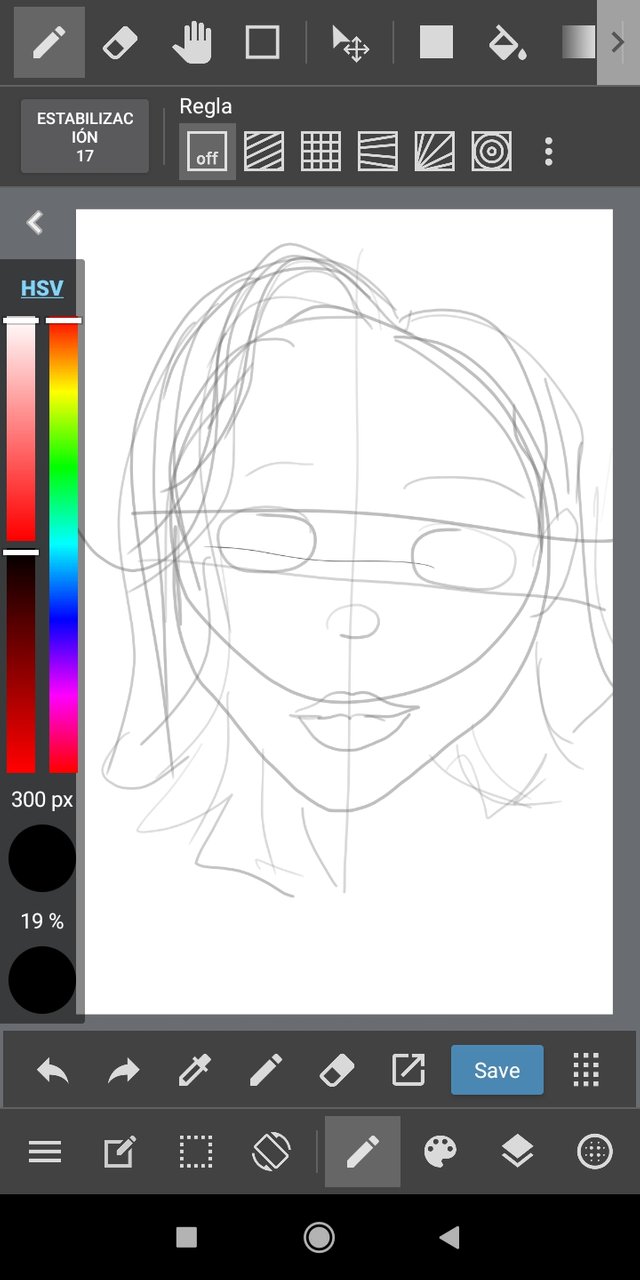The height and width of the screenshot is (1280, 640).
Task: Rotate the canvas view
Action: coord(271,1152)
